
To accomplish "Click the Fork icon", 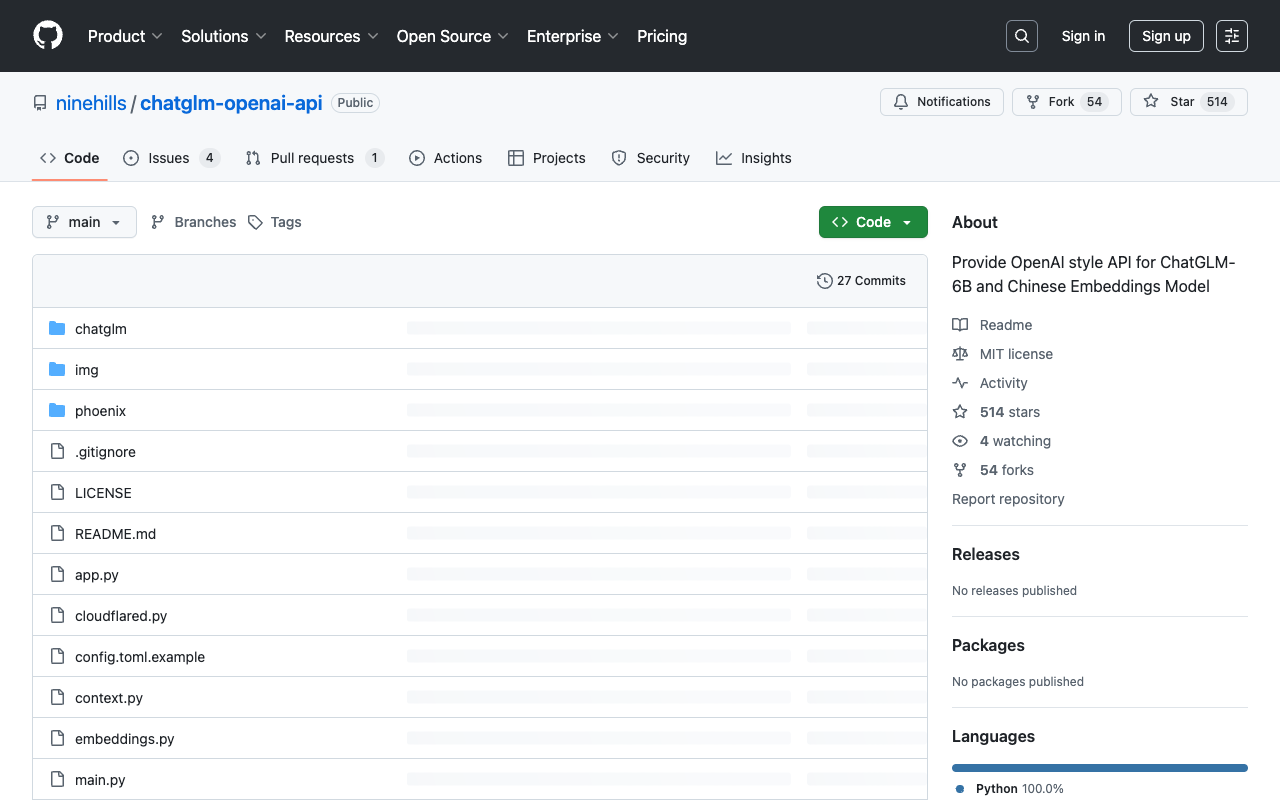I will point(1033,102).
